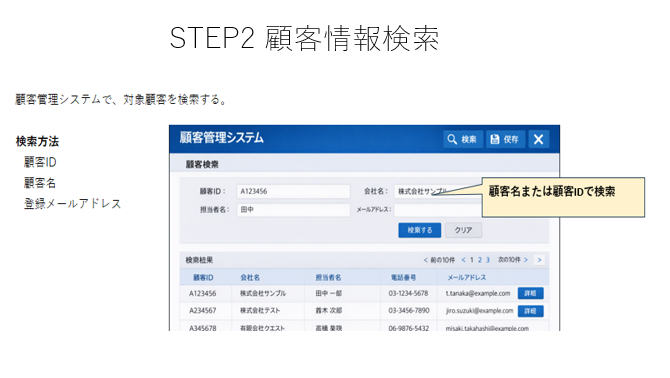Select table cell A234567 in results

pos(203,311)
